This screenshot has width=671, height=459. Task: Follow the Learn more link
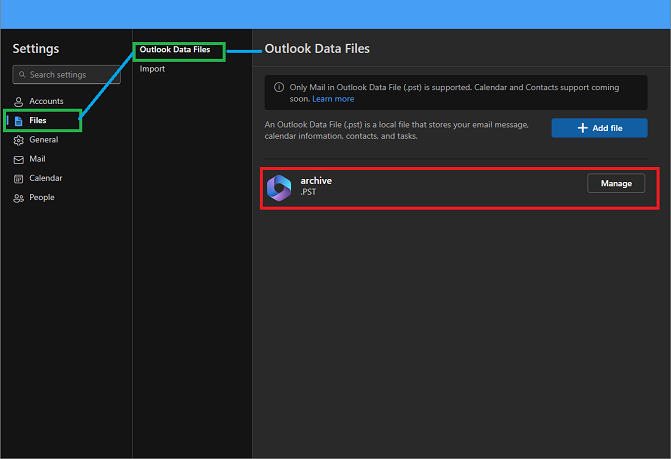(x=333, y=99)
